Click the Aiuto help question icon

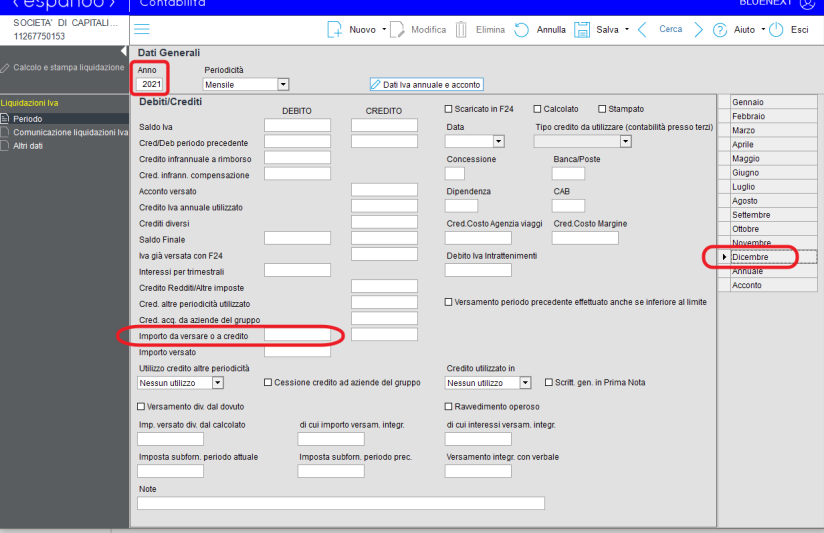pos(719,30)
